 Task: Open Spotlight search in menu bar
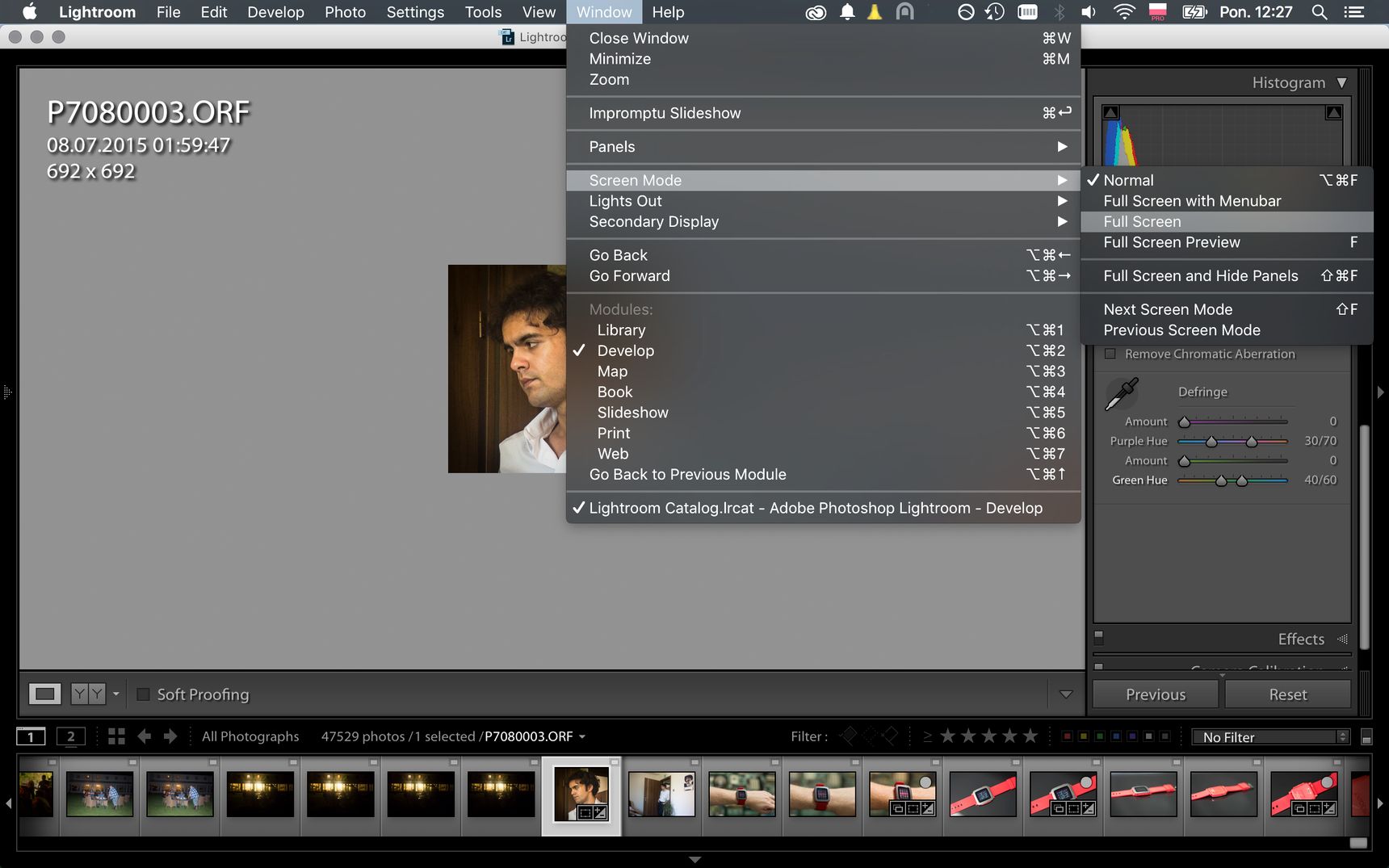1320,12
